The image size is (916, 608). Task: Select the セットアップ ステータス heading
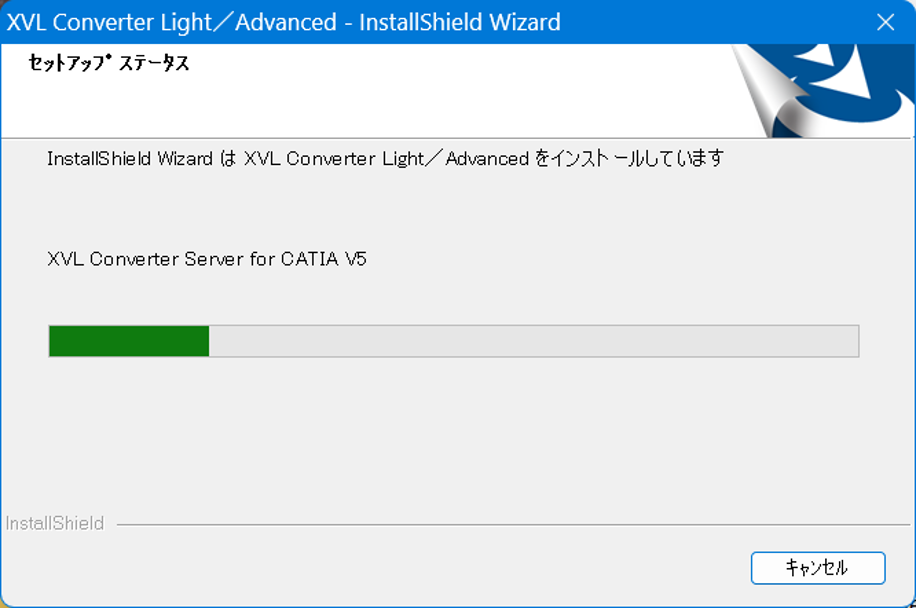click(x=109, y=62)
